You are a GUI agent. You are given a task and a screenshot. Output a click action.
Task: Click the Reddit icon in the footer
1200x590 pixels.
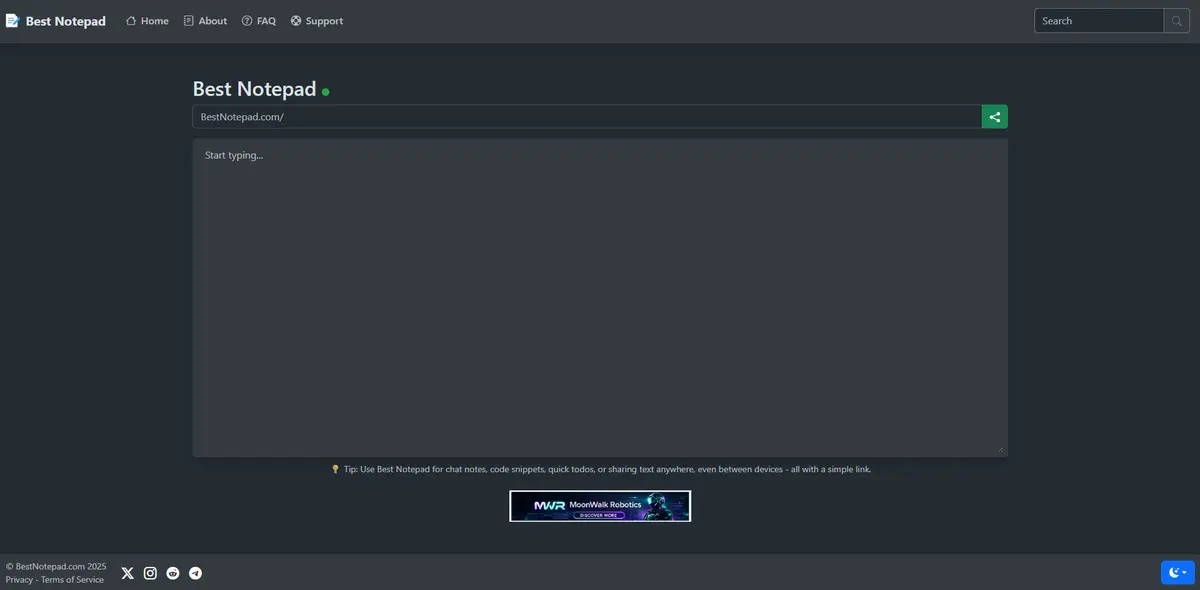point(170,571)
